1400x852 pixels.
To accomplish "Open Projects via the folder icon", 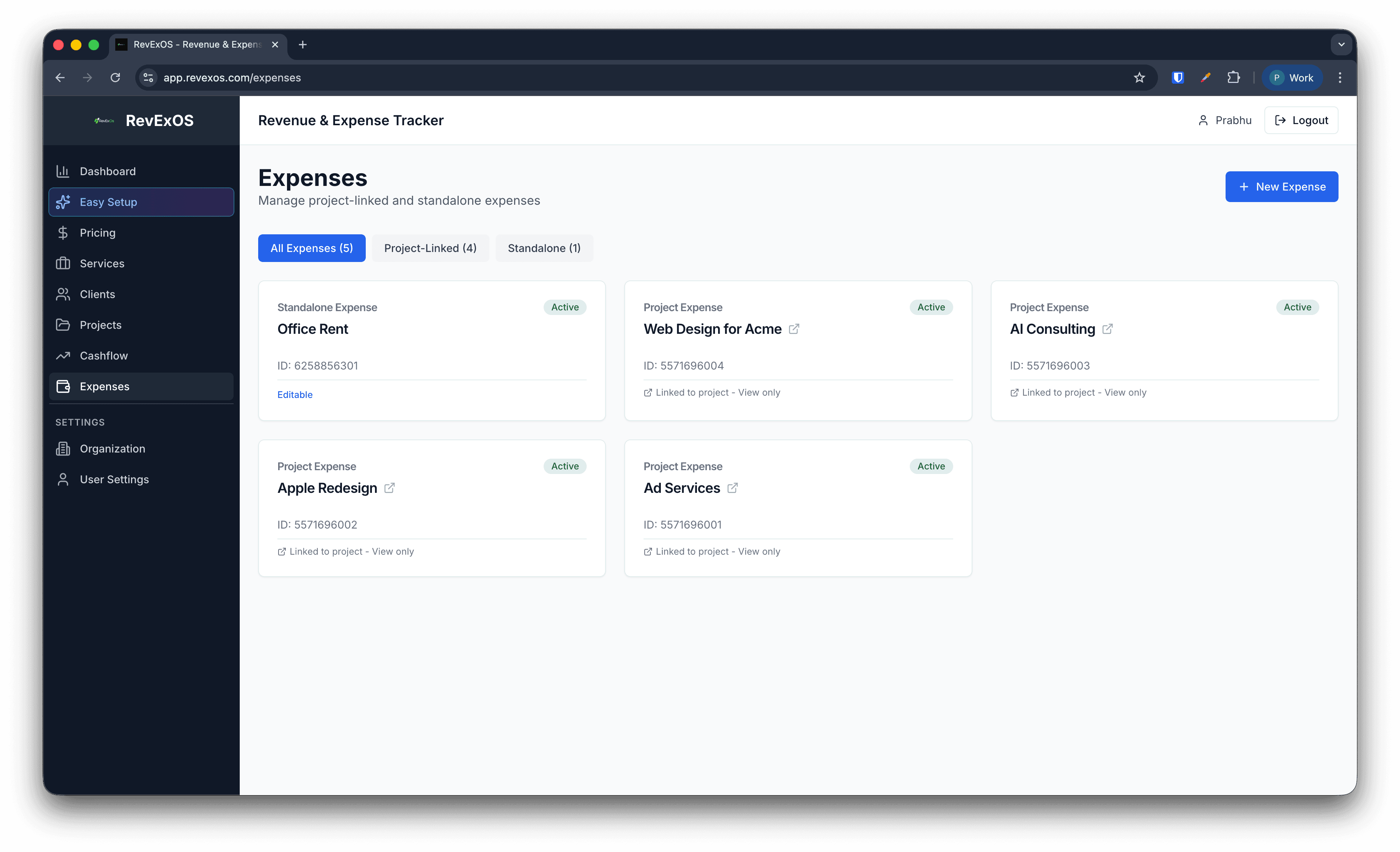I will (x=63, y=324).
